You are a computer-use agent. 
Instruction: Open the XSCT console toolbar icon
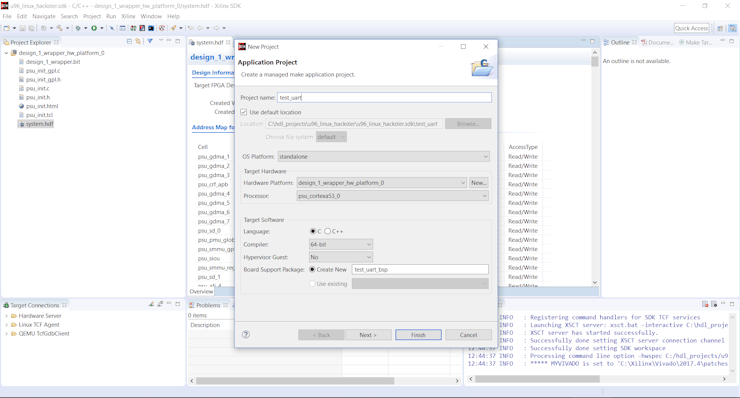tap(151, 28)
